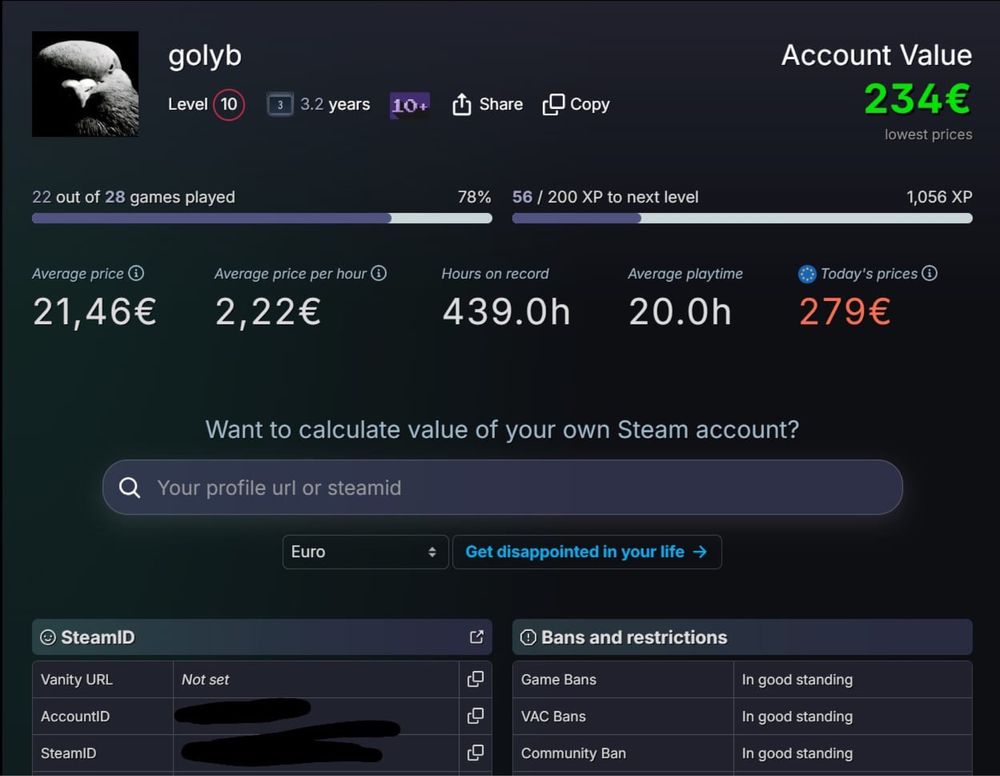Click the 'Want to calculate value' heading
Image resolution: width=1000 pixels, height=776 pixels.
(502, 430)
